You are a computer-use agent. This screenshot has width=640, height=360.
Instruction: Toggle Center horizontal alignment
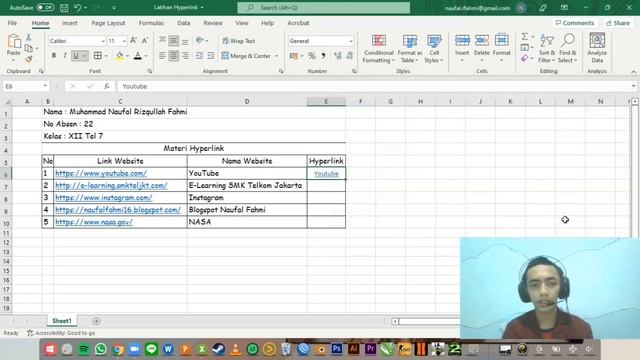[173, 56]
